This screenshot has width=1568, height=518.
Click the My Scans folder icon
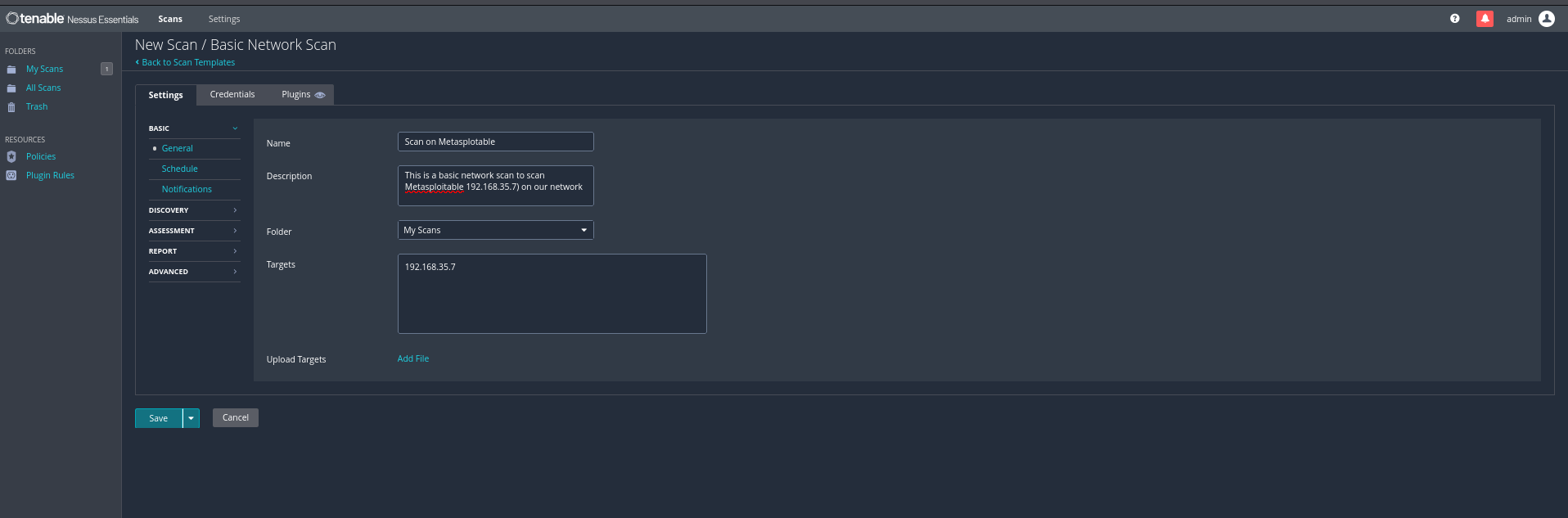click(x=11, y=70)
